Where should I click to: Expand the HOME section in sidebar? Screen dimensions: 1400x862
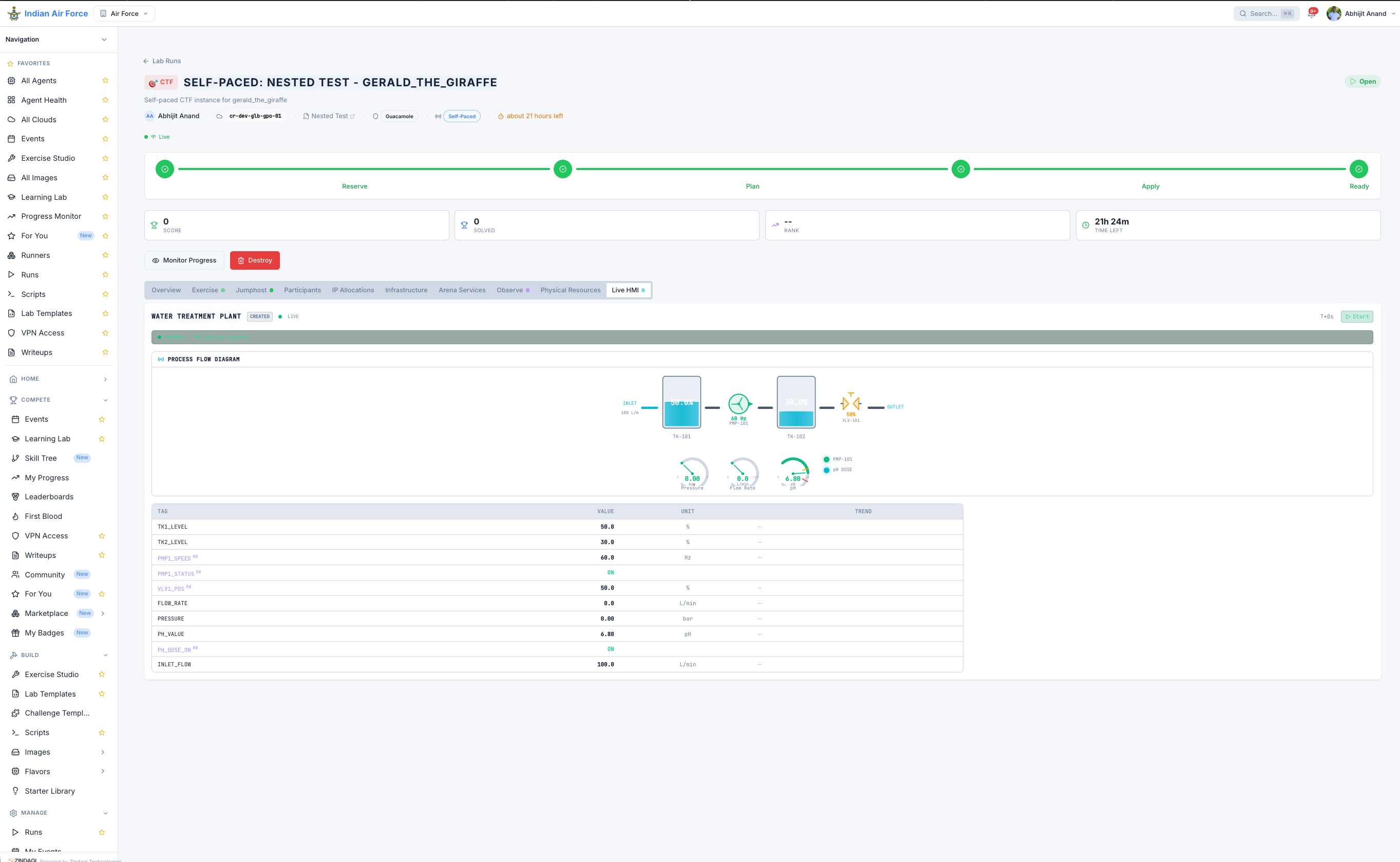(105, 379)
